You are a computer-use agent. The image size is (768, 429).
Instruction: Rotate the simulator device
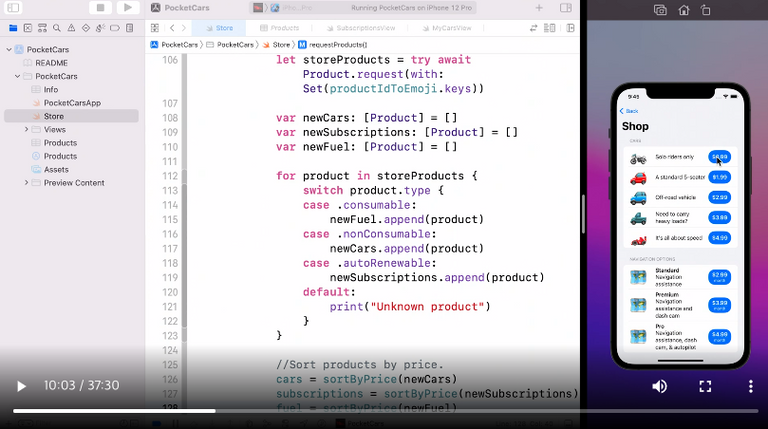click(705, 10)
